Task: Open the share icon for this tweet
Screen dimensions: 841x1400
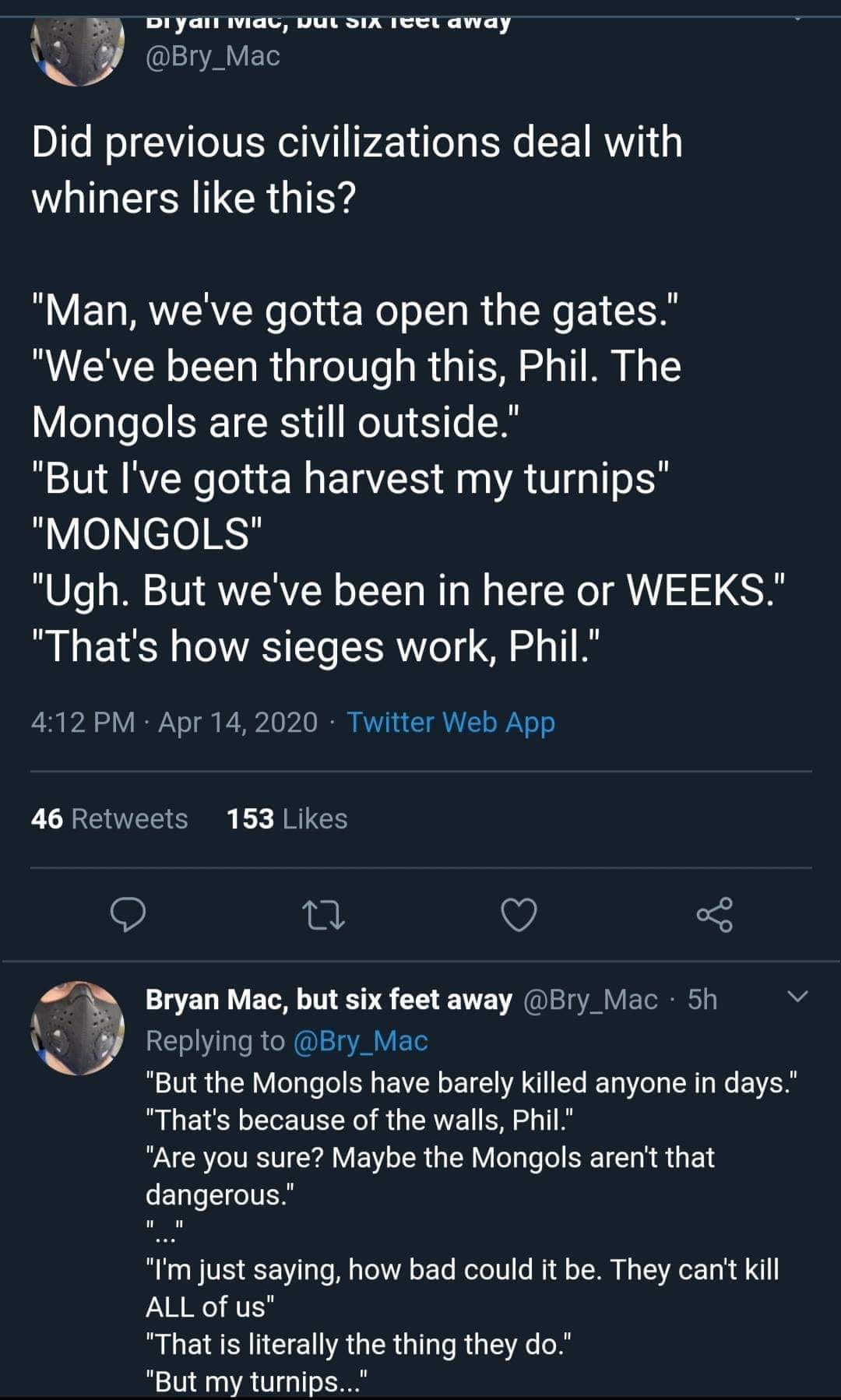Action: click(x=714, y=914)
